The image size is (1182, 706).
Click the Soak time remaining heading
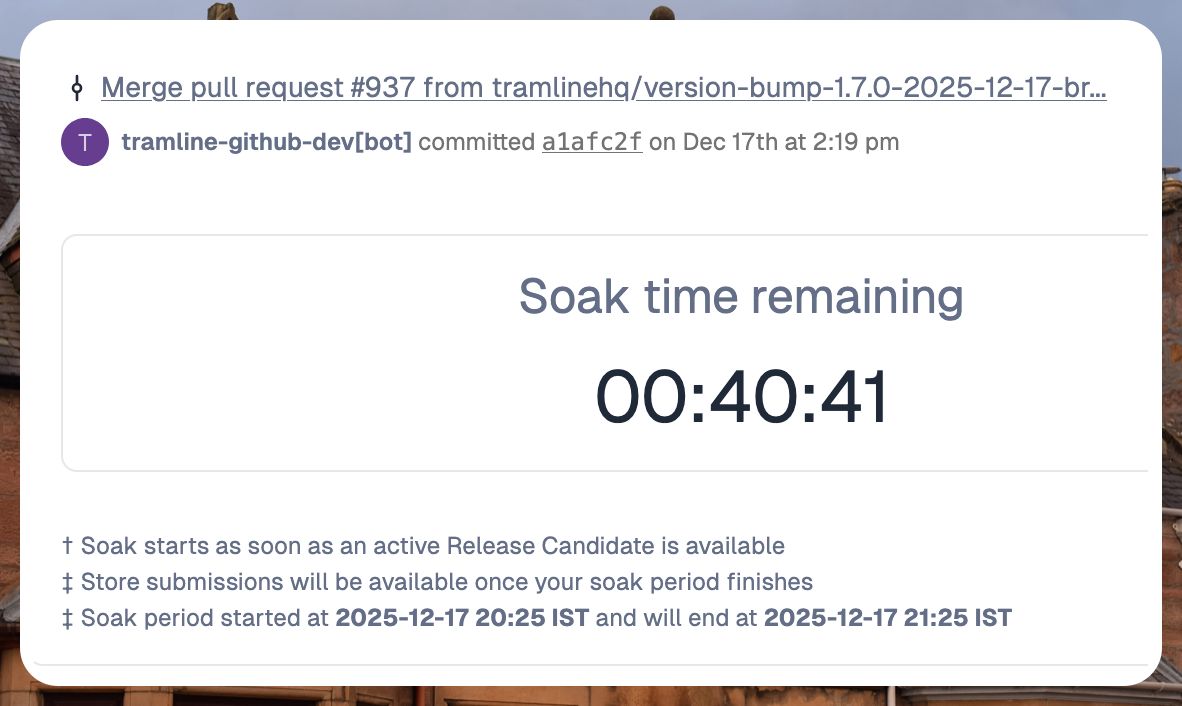[x=740, y=296]
